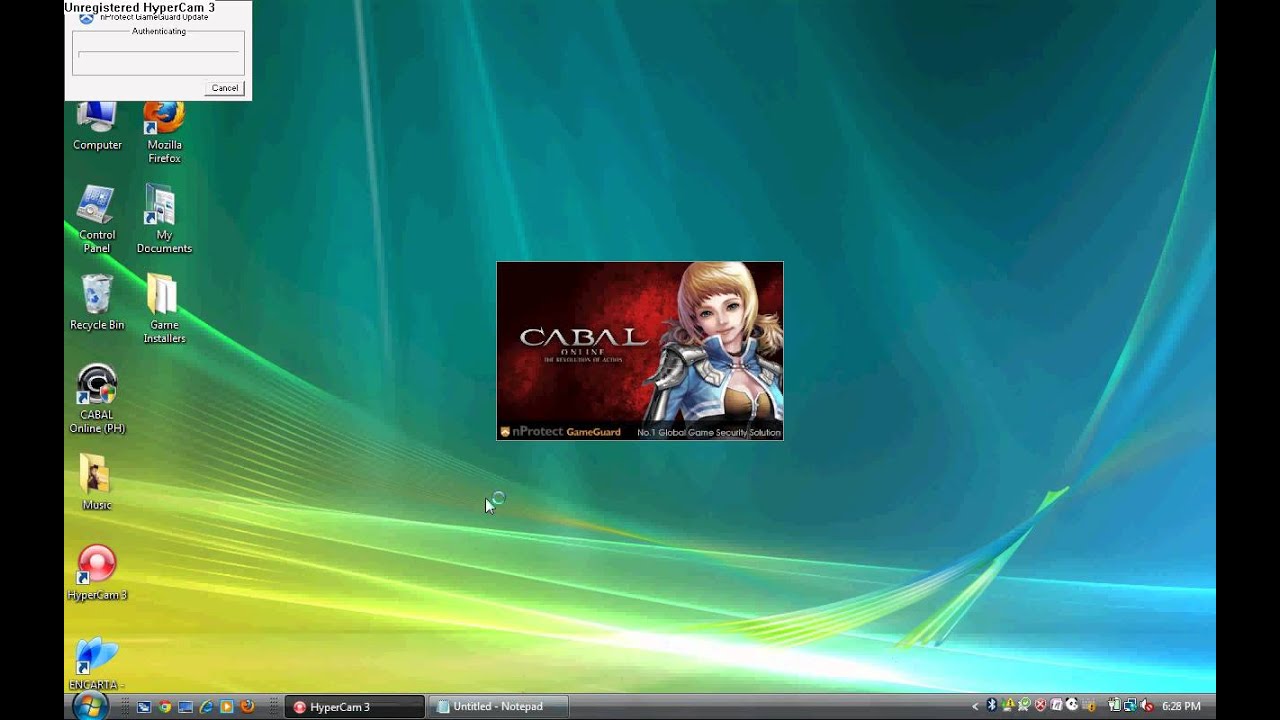Open the Control Panel desktop shortcut
The height and width of the screenshot is (720, 1280).
click(x=97, y=219)
